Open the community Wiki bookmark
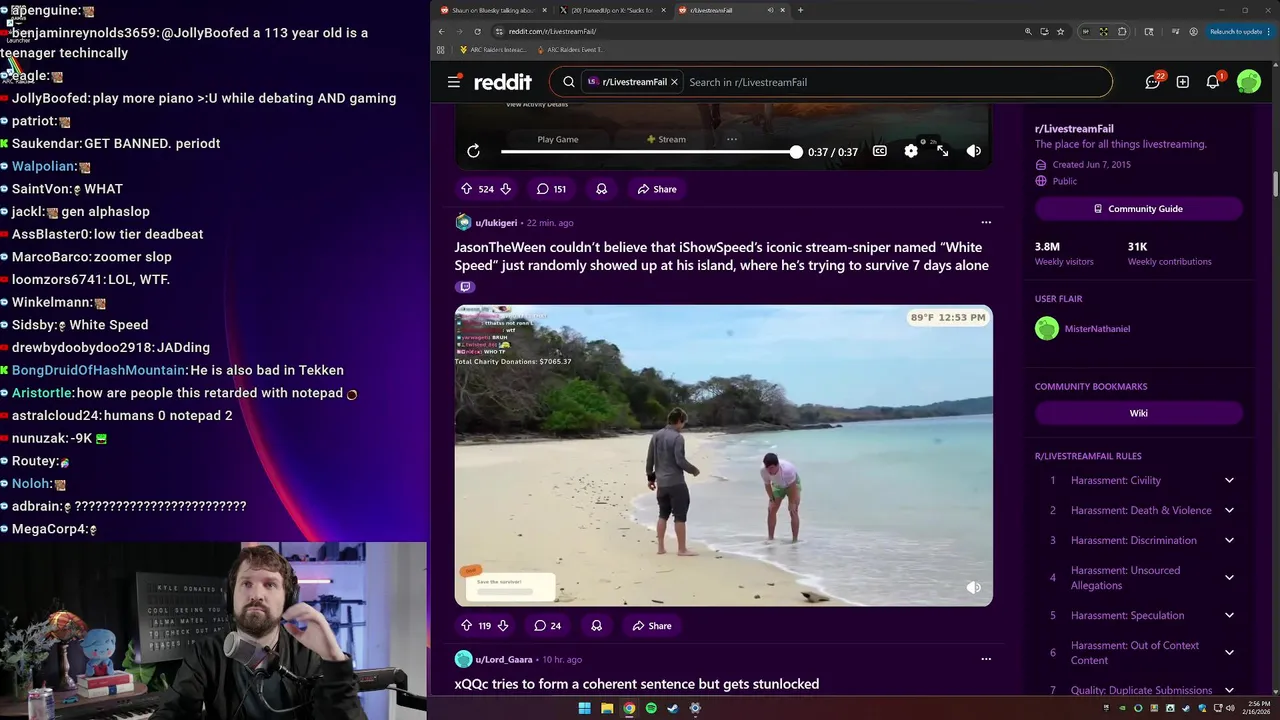 1139,413
